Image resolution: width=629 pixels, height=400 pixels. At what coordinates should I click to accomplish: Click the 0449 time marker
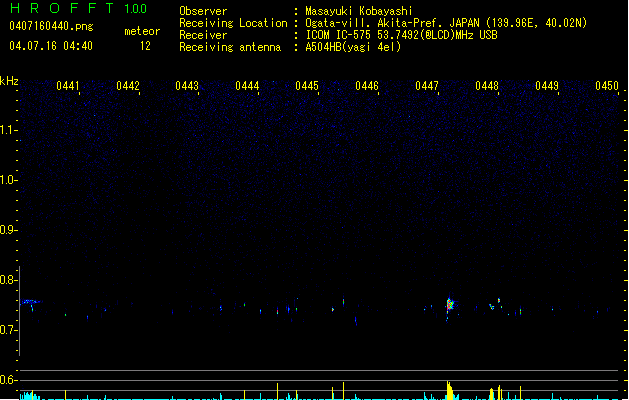(547, 86)
